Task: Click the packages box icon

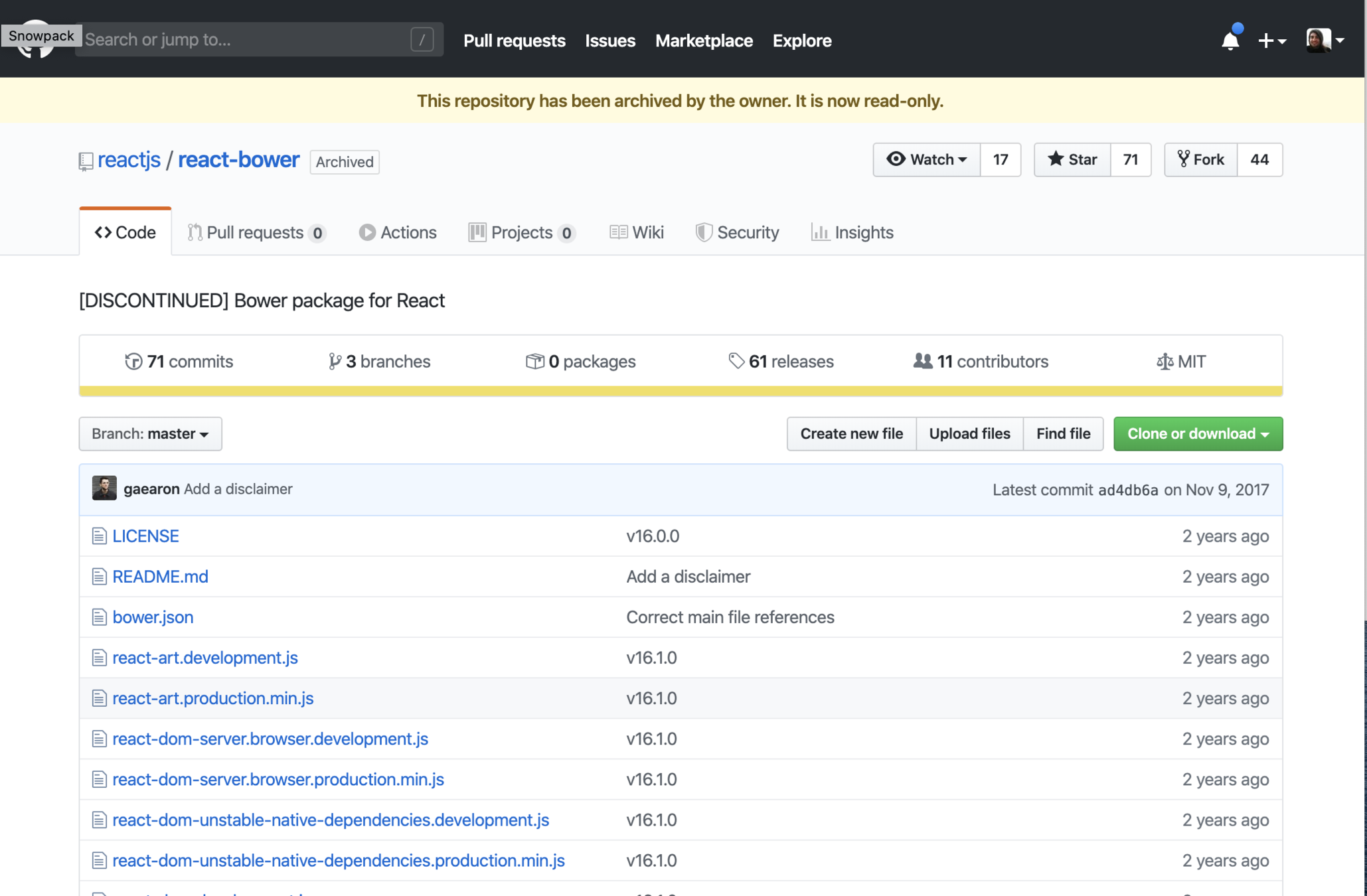Action: tap(534, 361)
